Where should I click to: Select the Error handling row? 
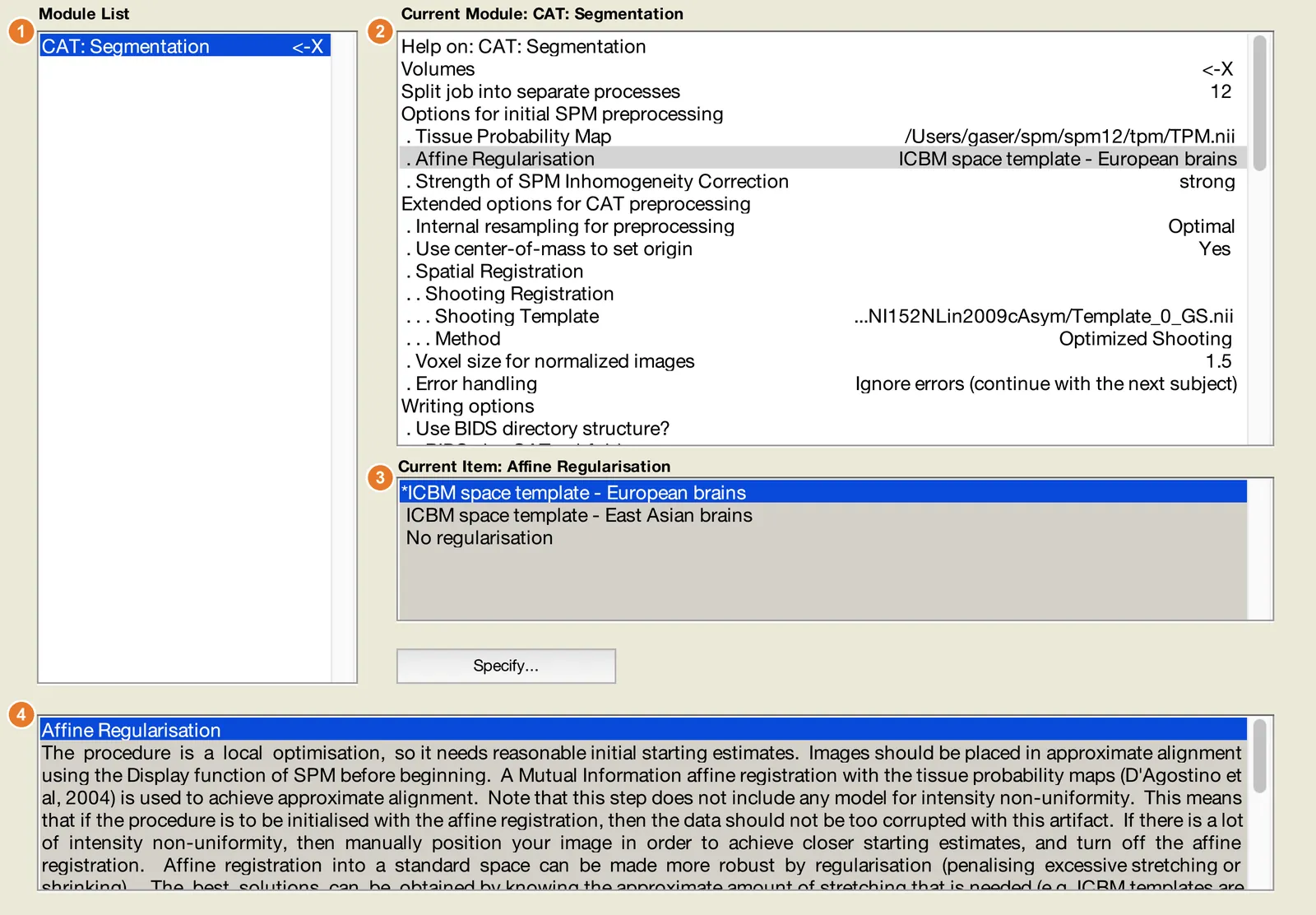pos(822,384)
